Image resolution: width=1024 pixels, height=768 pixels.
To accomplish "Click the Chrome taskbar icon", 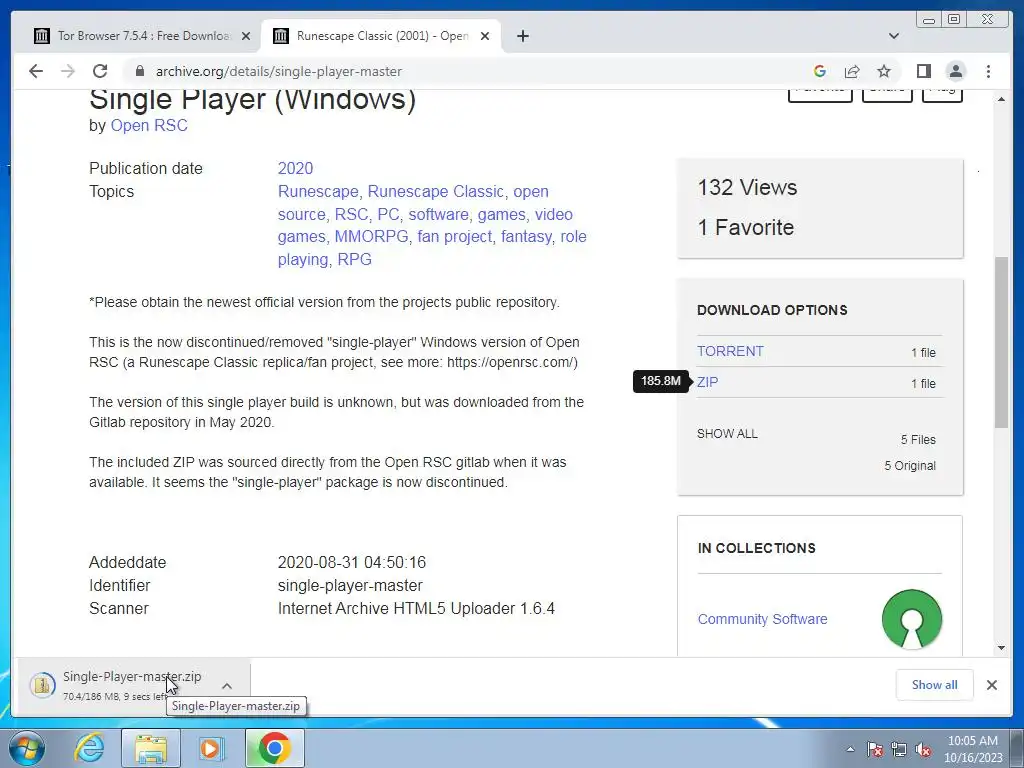I will tap(274, 748).
